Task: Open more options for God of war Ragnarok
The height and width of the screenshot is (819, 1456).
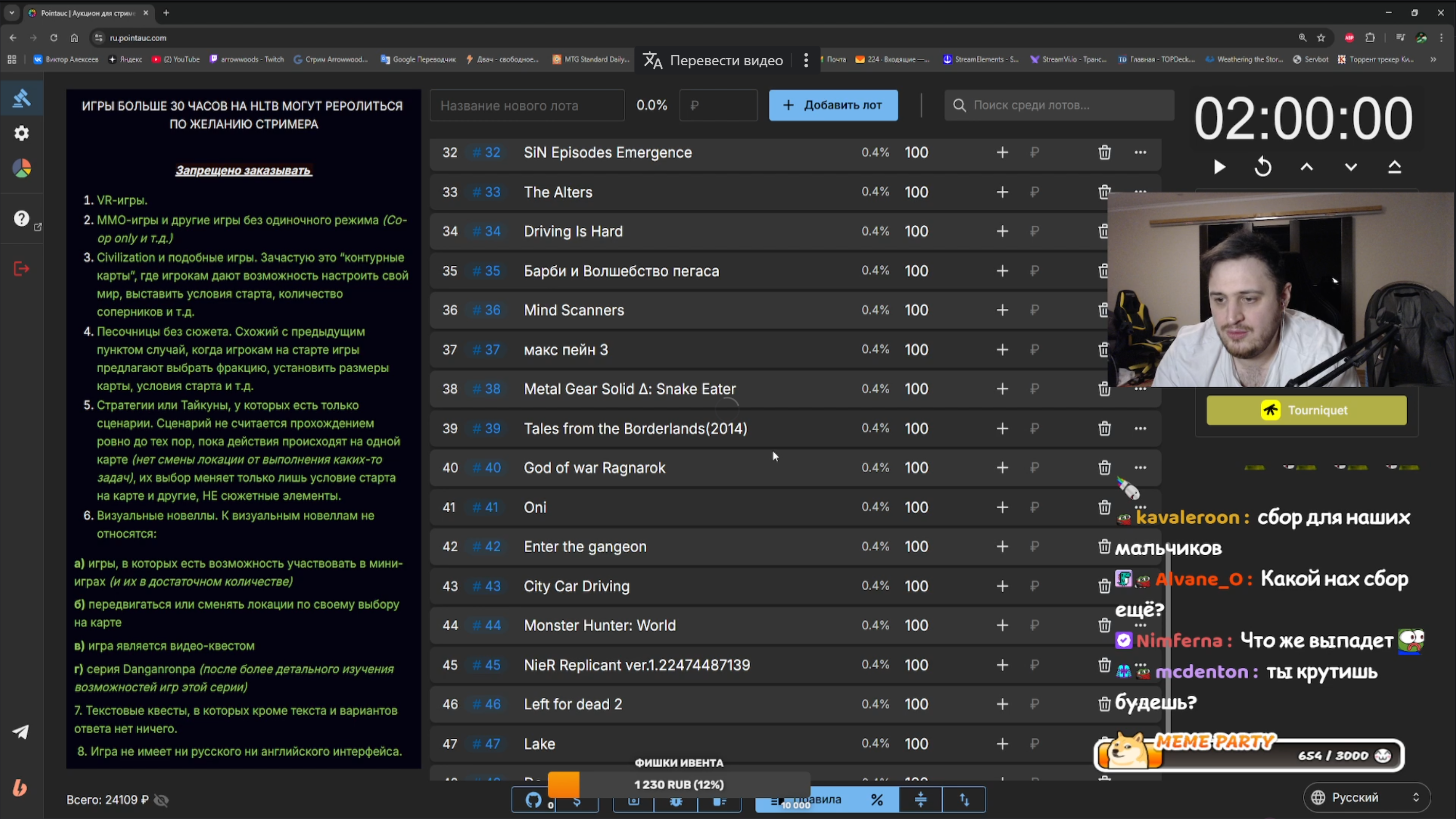Action: [x=1140, y=468]
